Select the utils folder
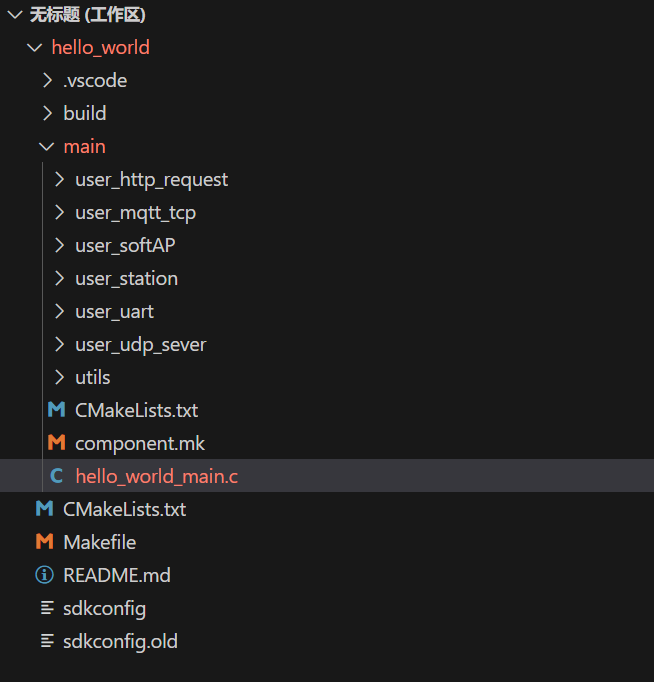The image size is (654, 682). coord(93,377)
